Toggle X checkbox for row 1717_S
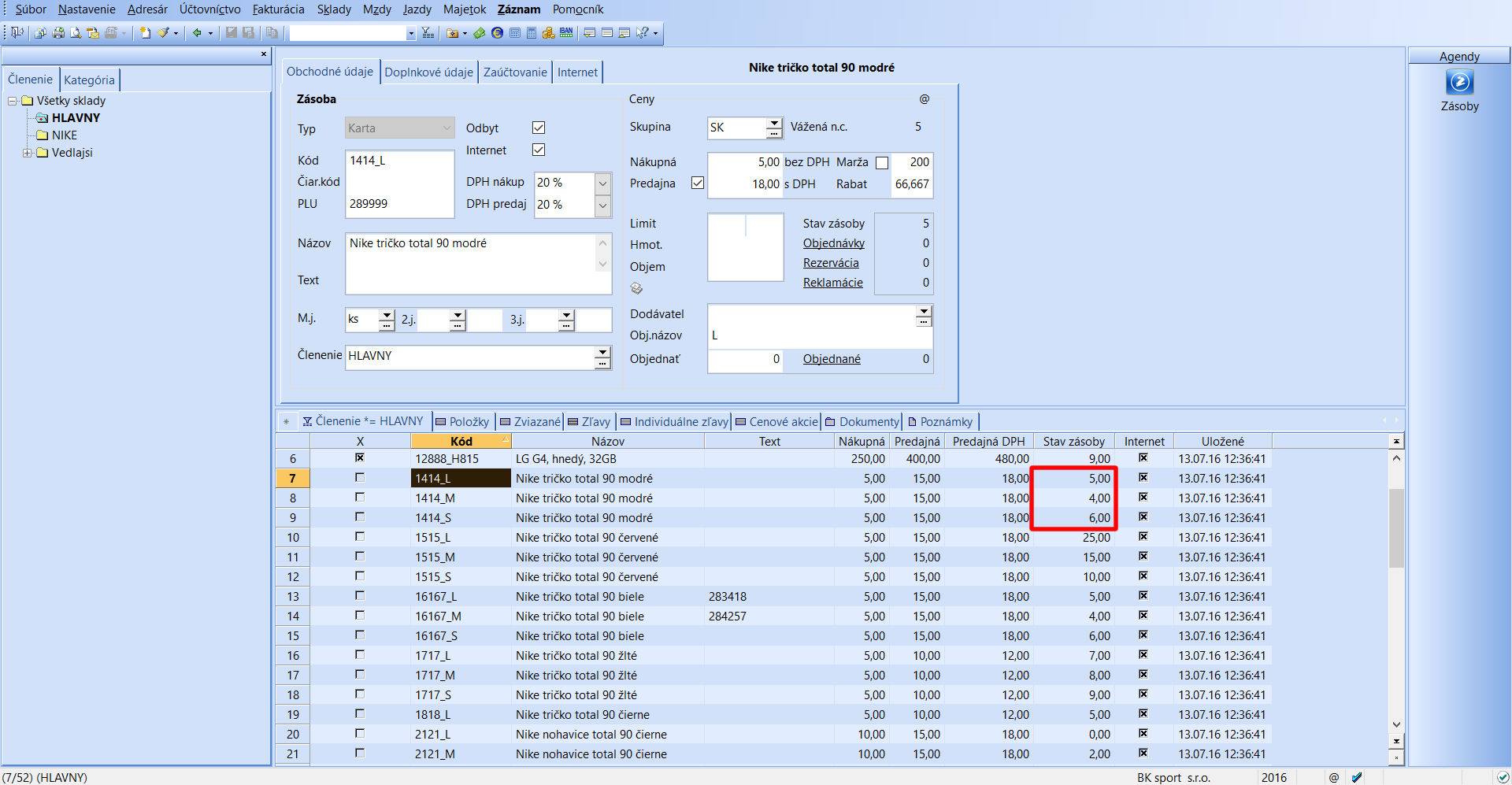This screenshot has height=785, width=1512. click(x=360, y=694)
